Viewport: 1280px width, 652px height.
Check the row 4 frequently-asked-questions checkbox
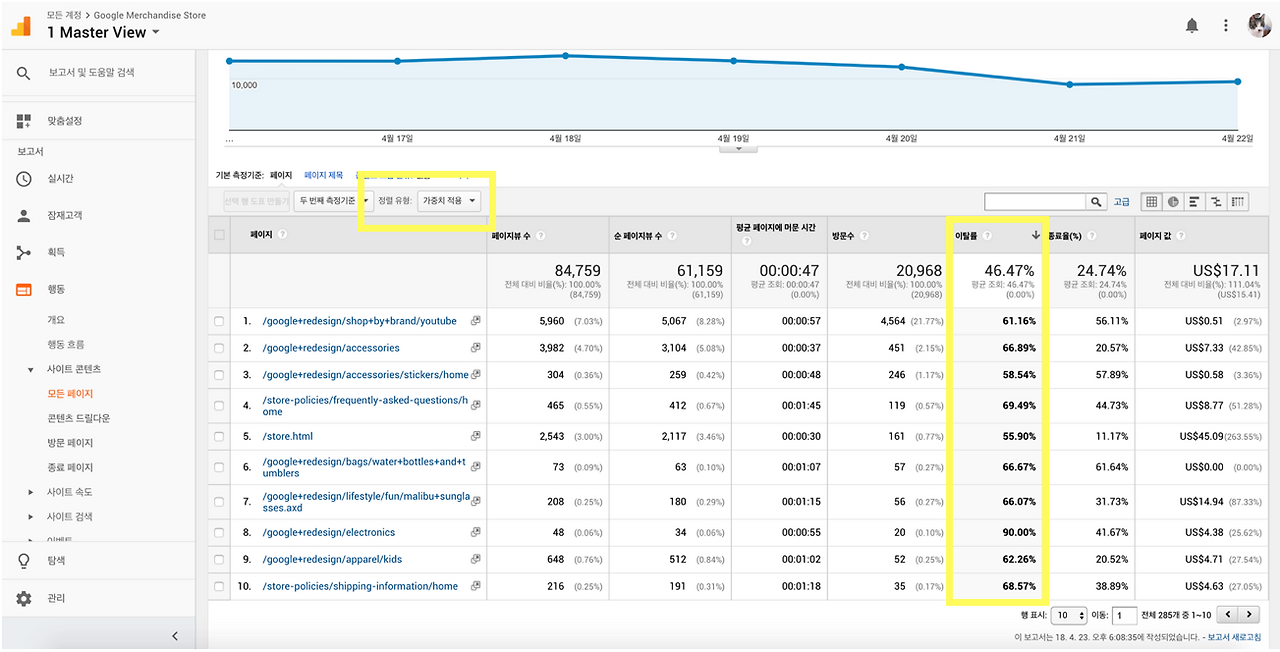tap(219, 405)
